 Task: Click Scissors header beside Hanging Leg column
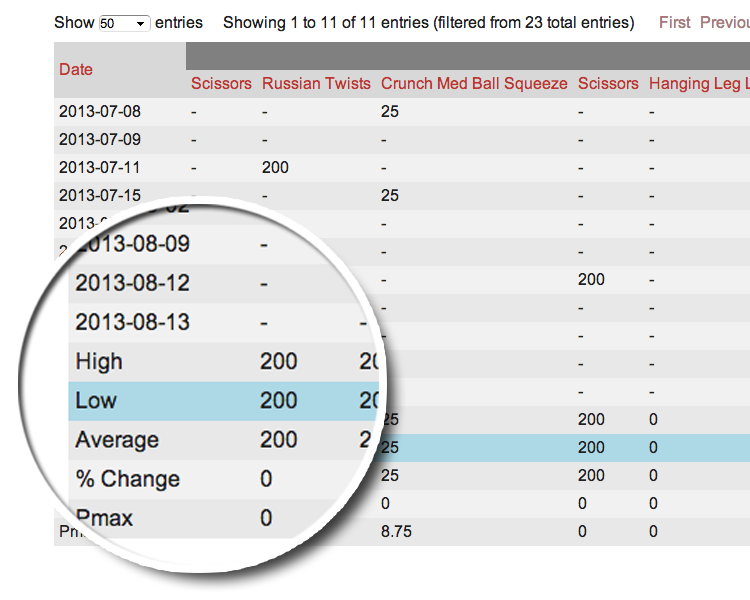[608, 84]
